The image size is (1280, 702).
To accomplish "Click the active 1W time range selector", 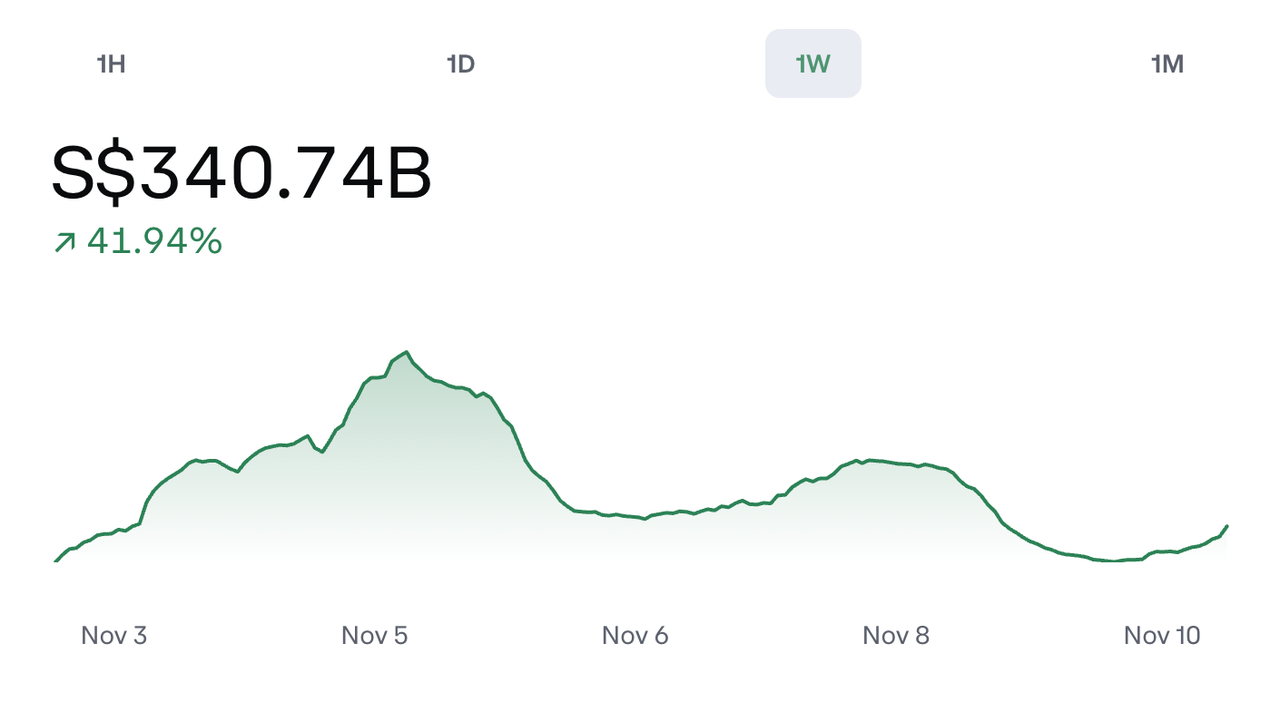I will click(812, 63).
